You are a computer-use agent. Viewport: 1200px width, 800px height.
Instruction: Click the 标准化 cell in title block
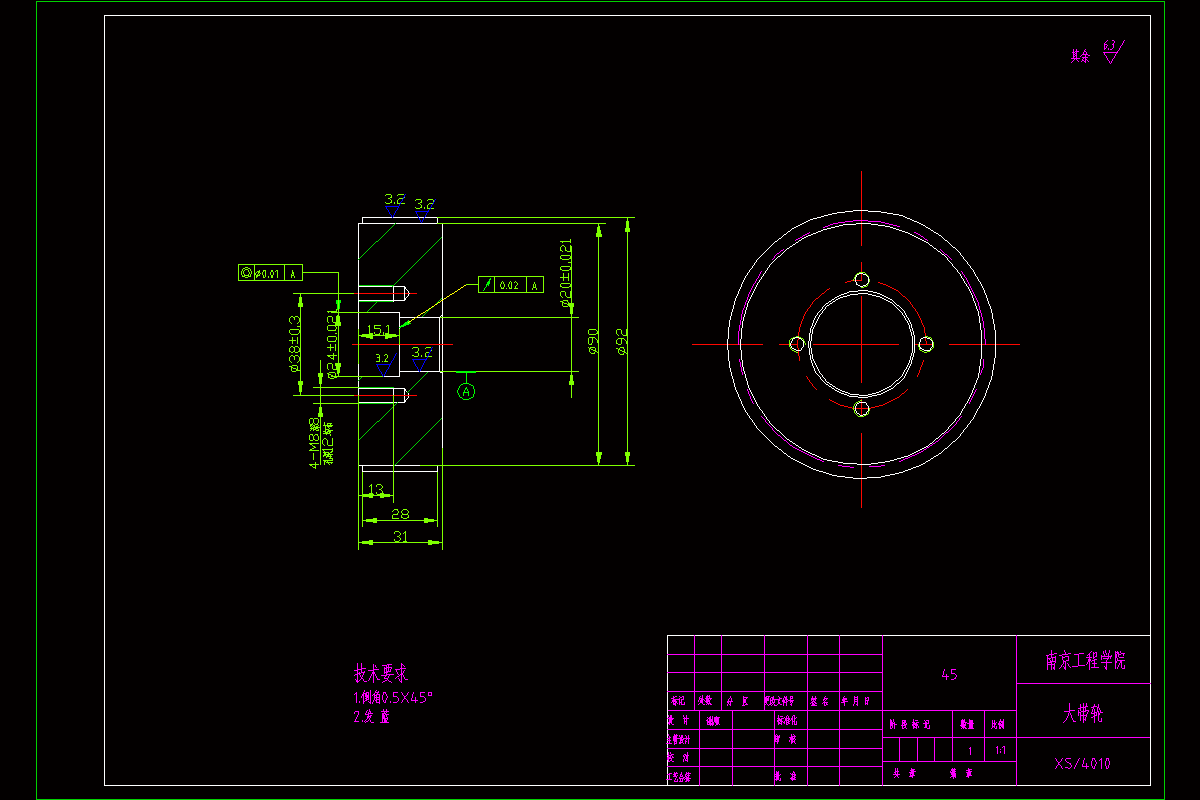point(786,720)
